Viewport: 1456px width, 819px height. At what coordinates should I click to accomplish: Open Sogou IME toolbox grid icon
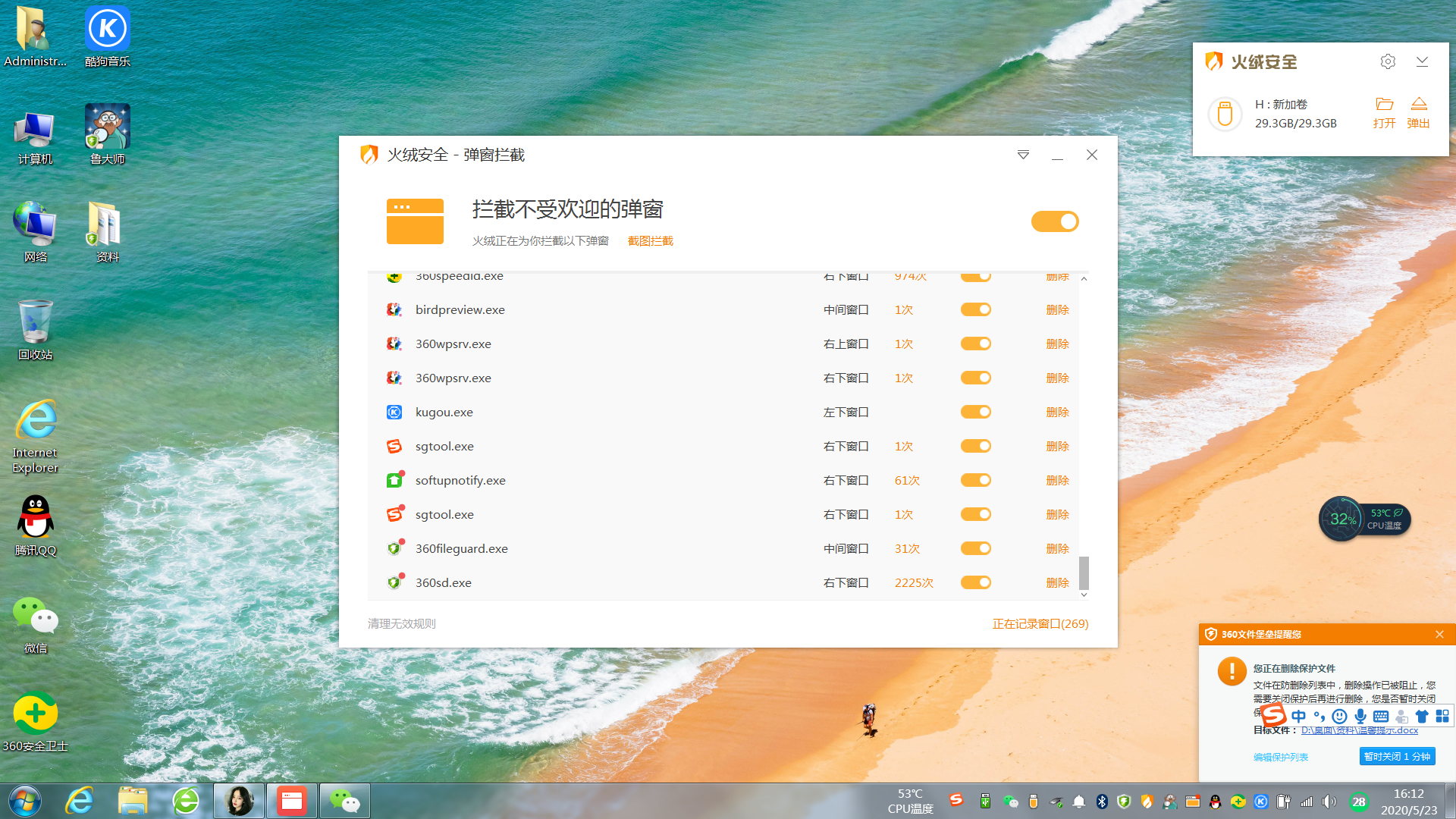pyautogui.click(x=1442, y=717)
